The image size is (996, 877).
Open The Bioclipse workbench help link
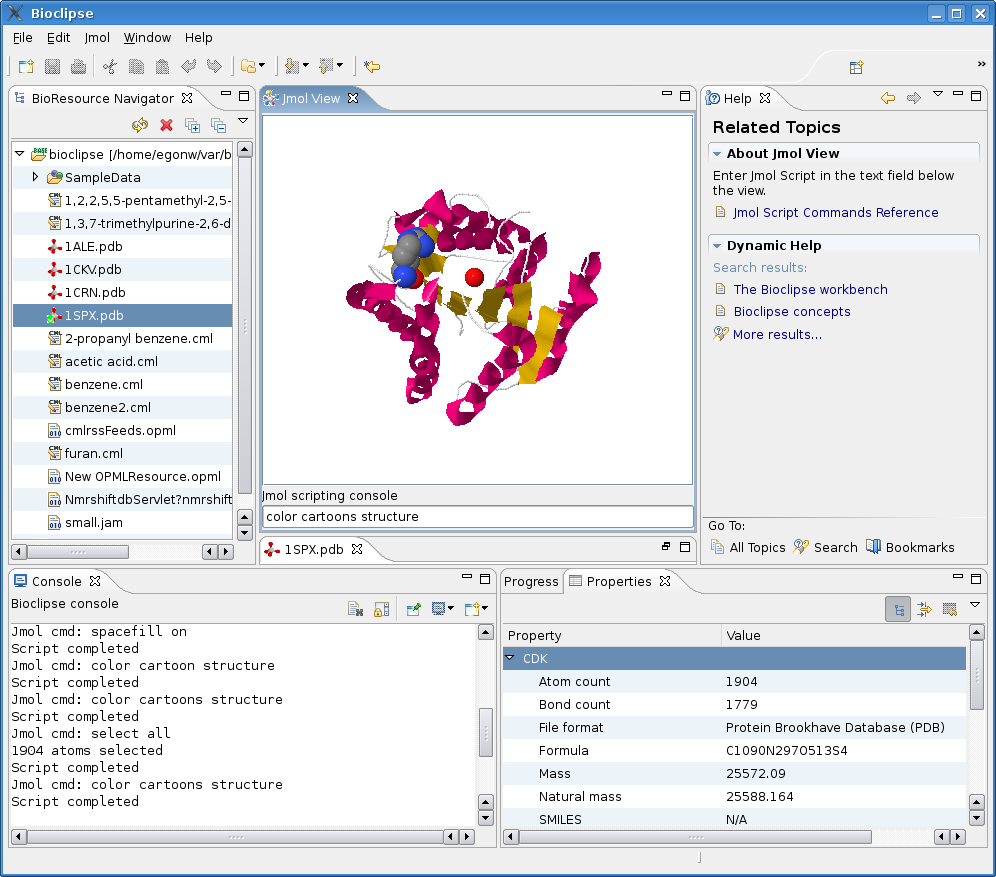(811, 289)
